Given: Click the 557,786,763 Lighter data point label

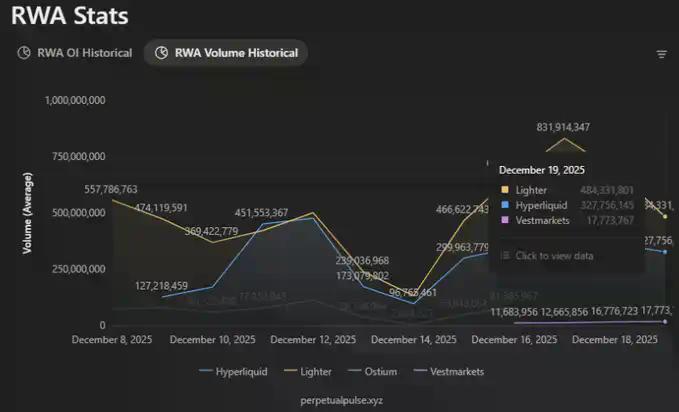Looking at the screenshot, I should (x=97, y=189).
